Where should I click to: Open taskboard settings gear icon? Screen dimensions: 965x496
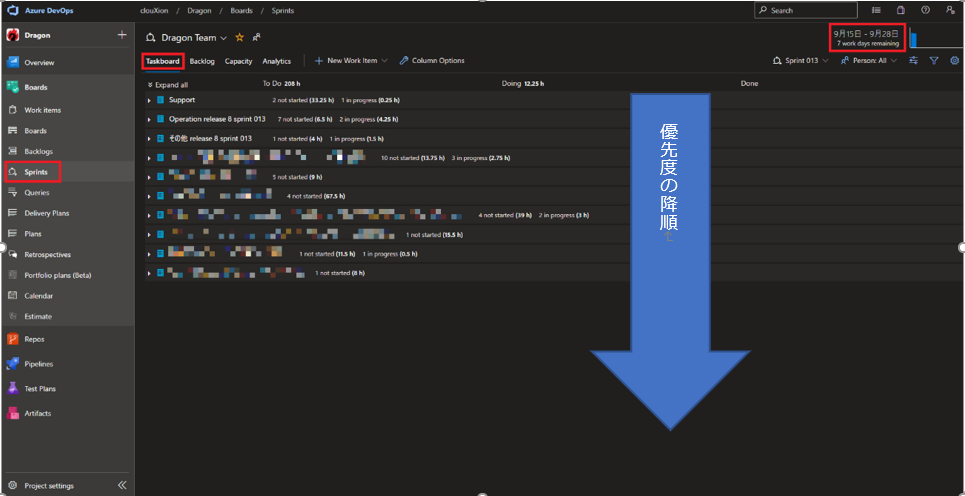[955, 61]
